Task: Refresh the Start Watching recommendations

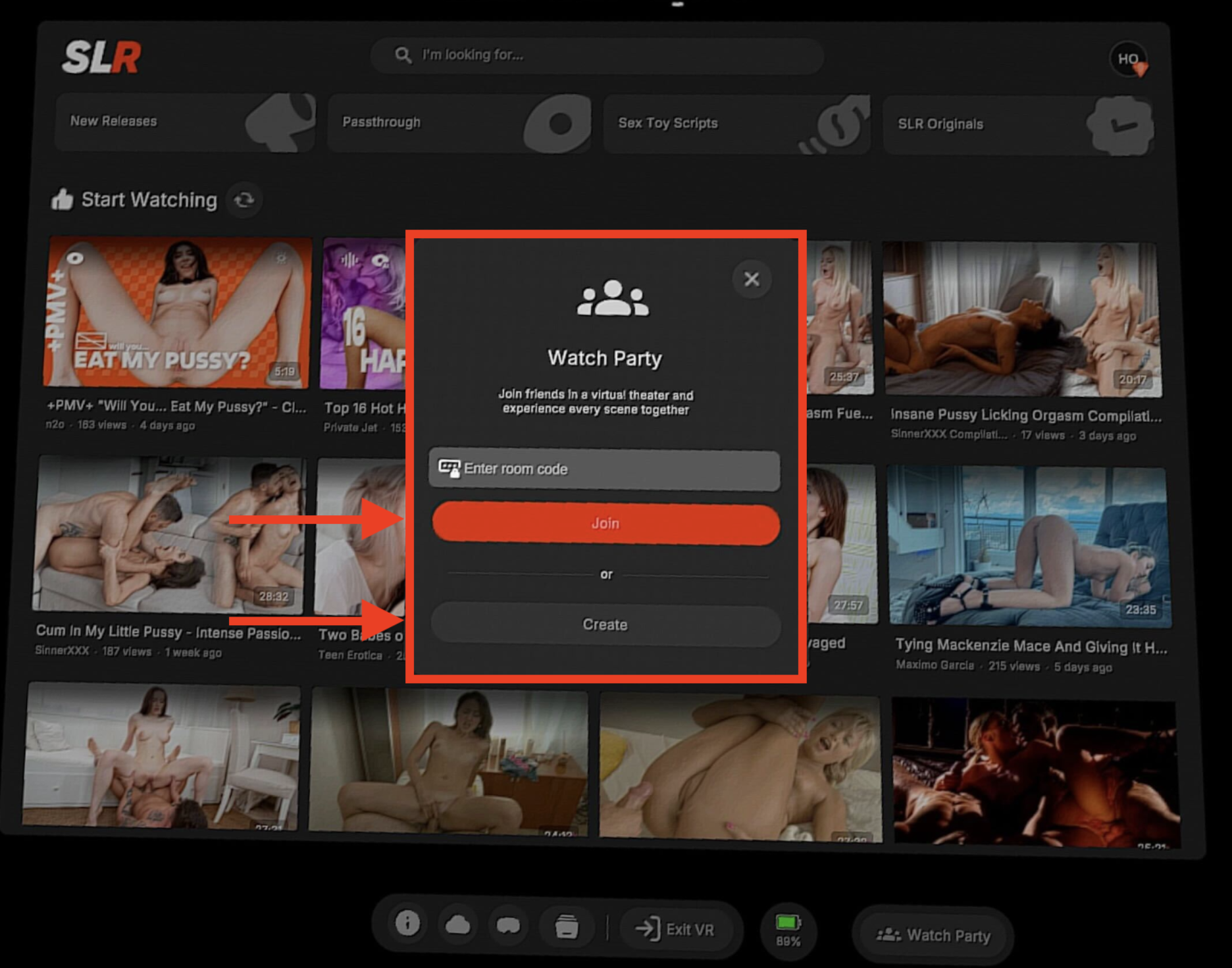Action: pos(244,200)
